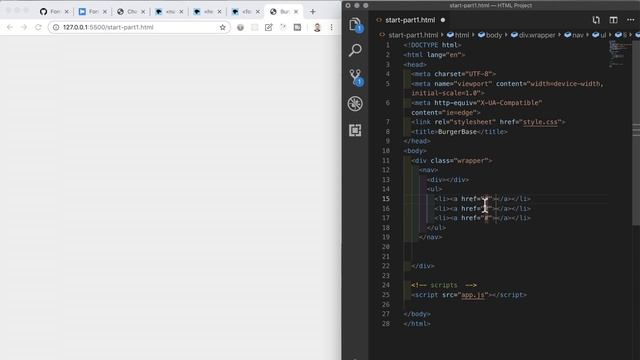Open the Explorer view in VS Code
640x360 pixels.
355,24
